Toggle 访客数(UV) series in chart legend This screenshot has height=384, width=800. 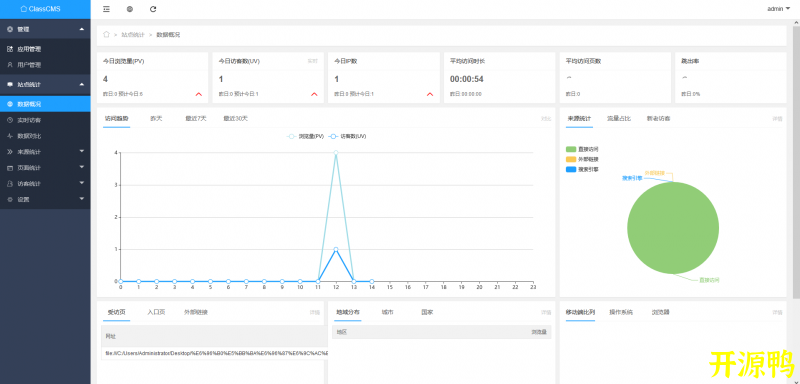(347, 137)
